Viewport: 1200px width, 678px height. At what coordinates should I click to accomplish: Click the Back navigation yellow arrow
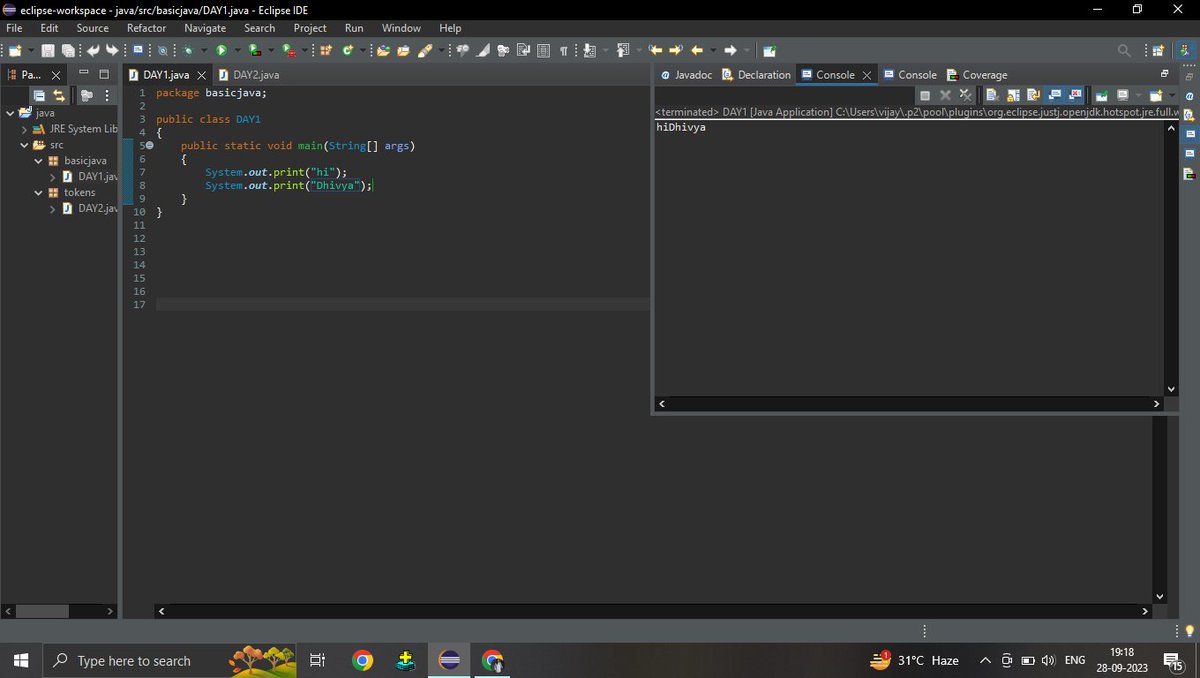697,50
